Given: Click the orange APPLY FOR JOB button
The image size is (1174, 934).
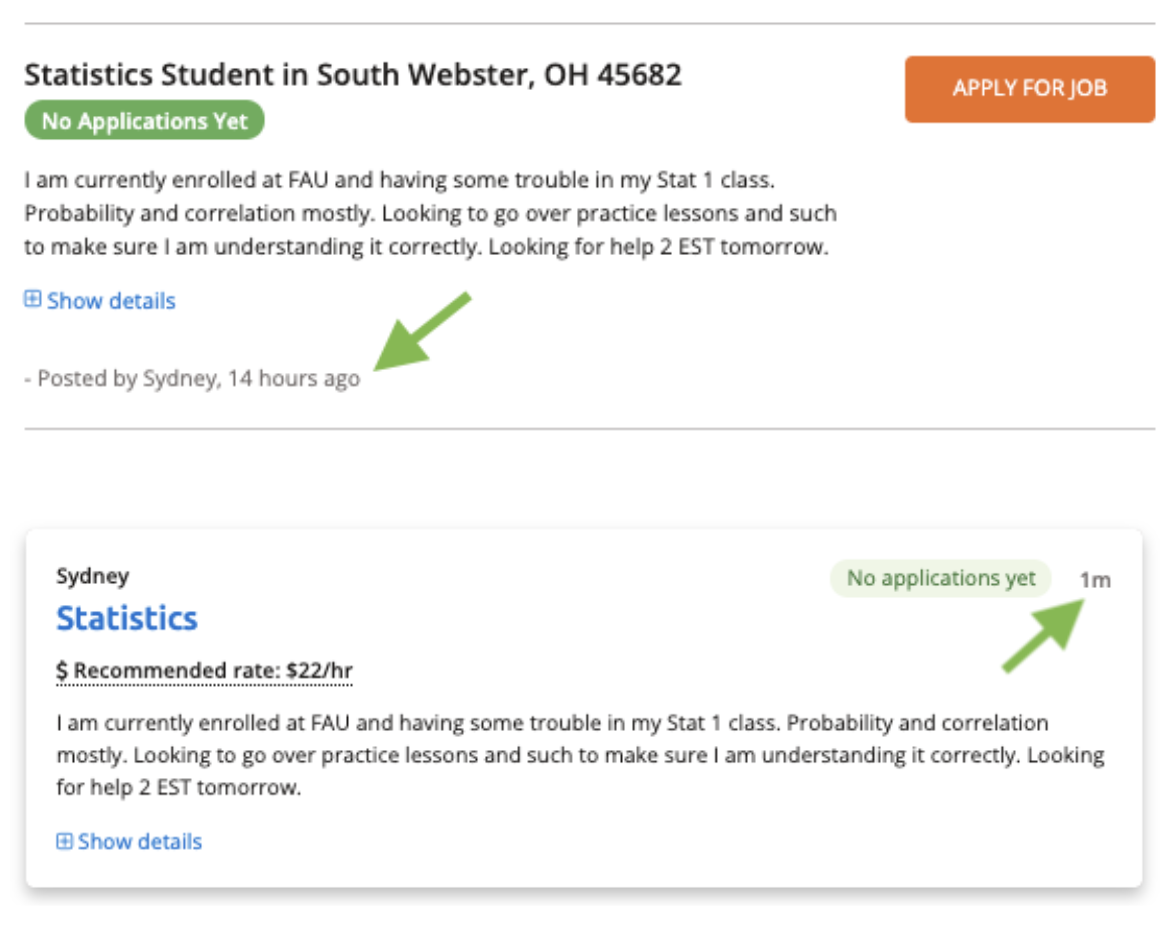Looking at the screenshot, I should coord(1029,89).
